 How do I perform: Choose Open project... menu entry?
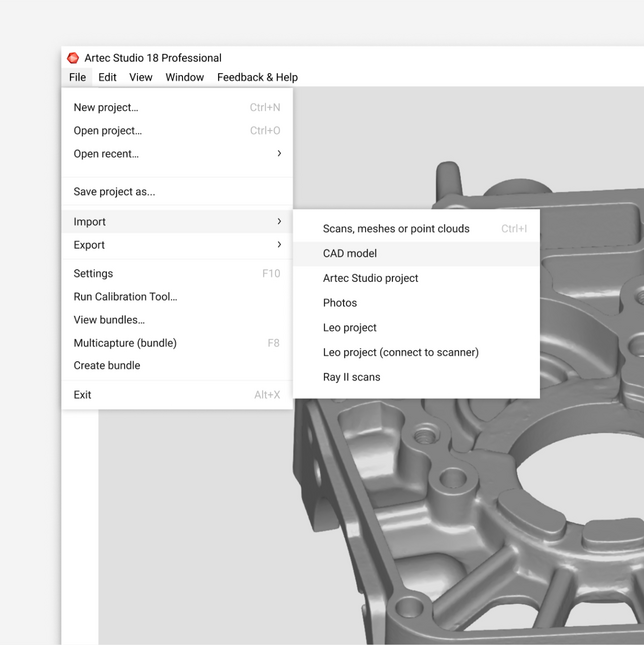[177, 130]
